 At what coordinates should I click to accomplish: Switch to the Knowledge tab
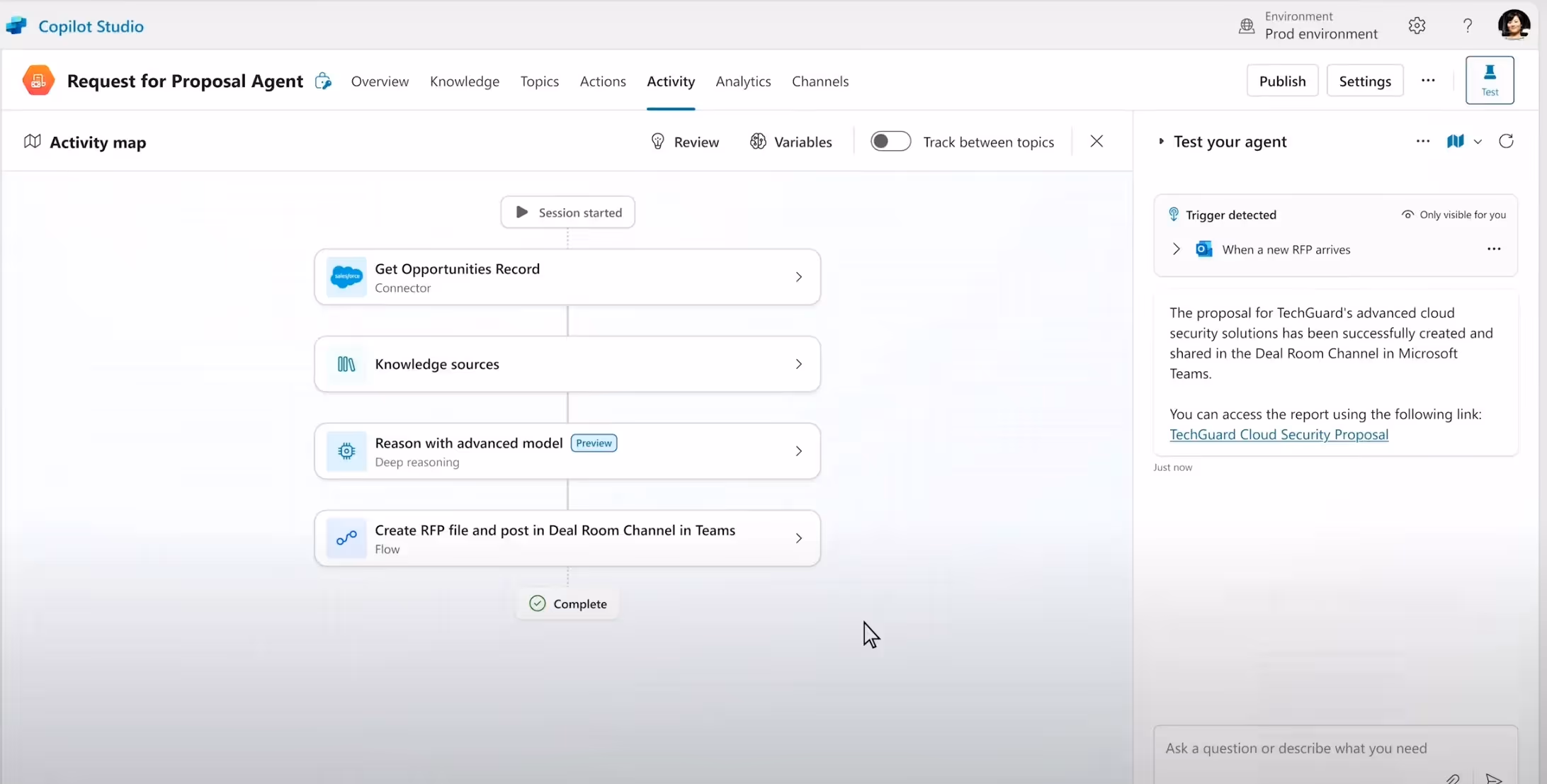(x=465, y=81)
